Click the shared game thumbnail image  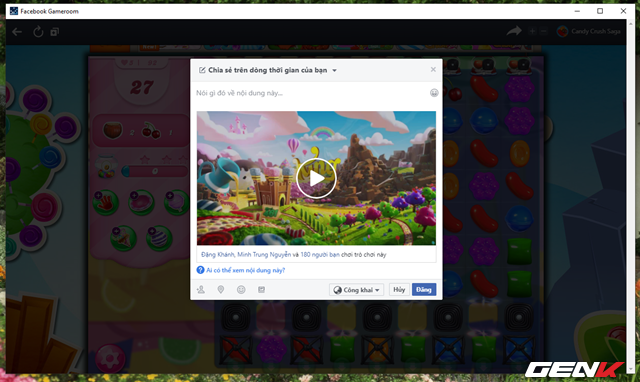point(316,178)
